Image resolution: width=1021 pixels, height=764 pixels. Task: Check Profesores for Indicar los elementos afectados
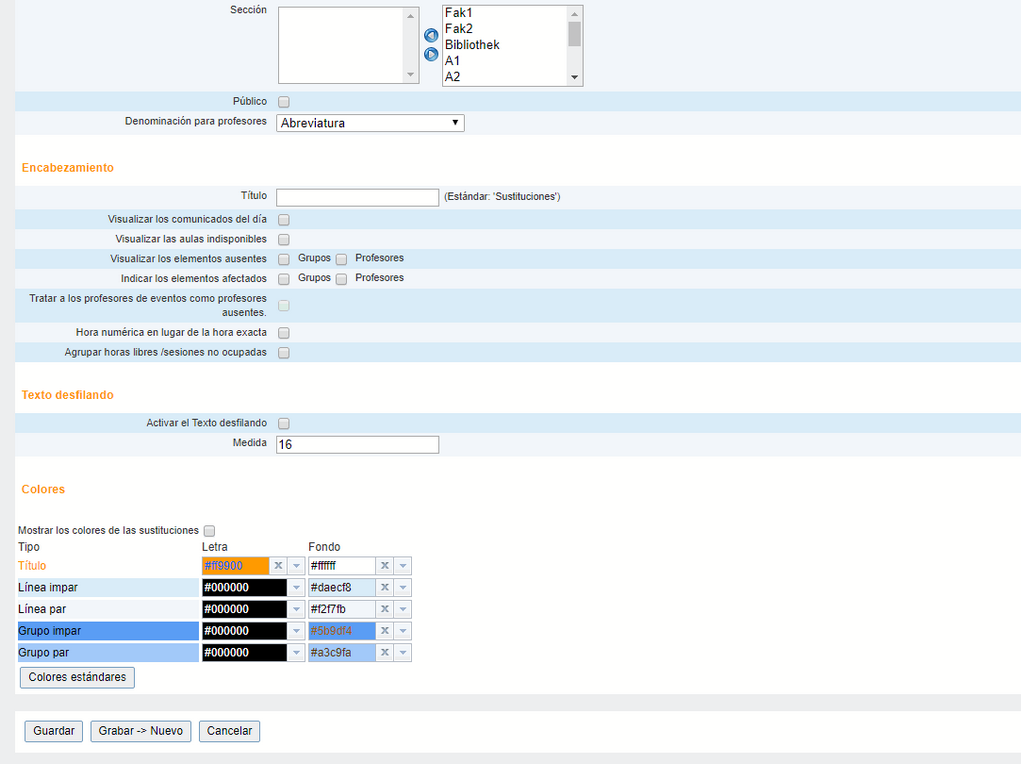coord(341,279)
